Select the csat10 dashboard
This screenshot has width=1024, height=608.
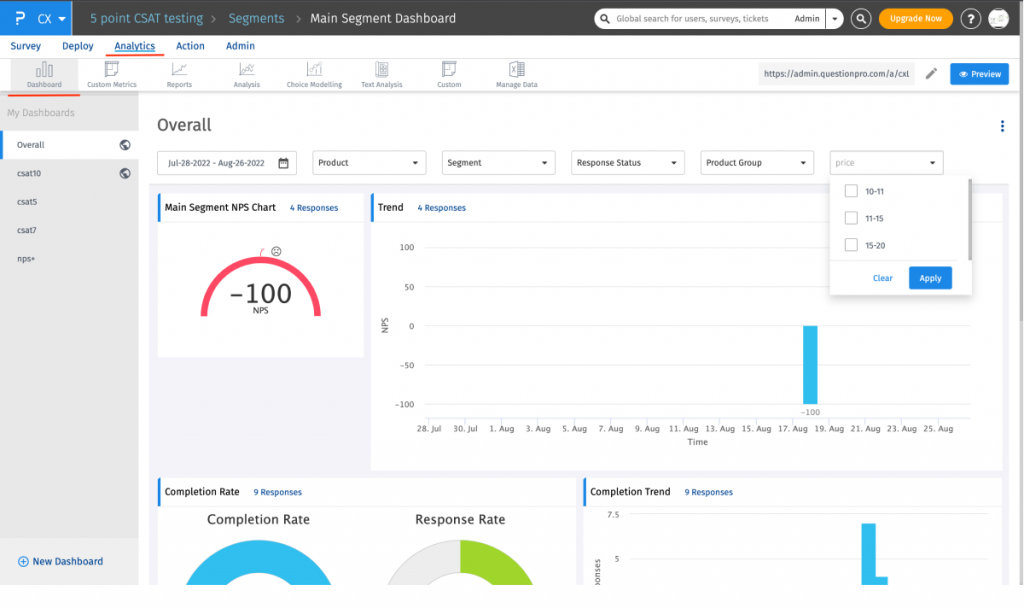pyautogui.click(x=69, y=173)
